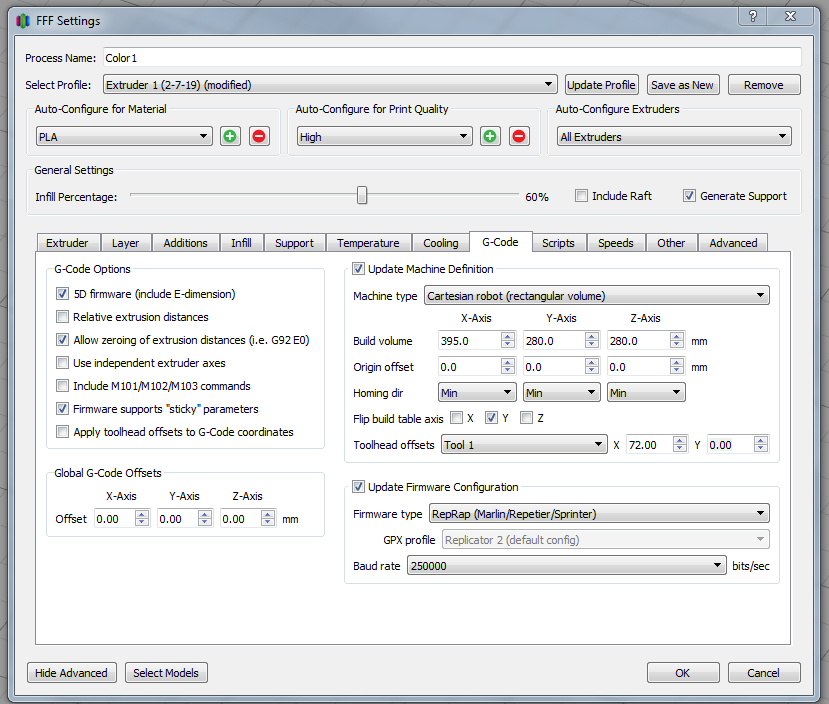Open the Select Profile dropdown
This screenshot has height=704, width=829.
tap(330, 85)
